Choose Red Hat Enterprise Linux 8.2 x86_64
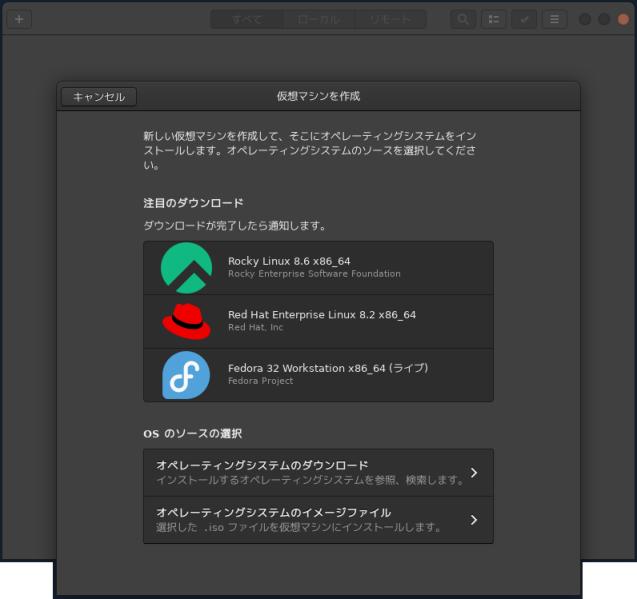Image resolution: width=637 pixels, height=599 pixels. (x=318, y=321)
